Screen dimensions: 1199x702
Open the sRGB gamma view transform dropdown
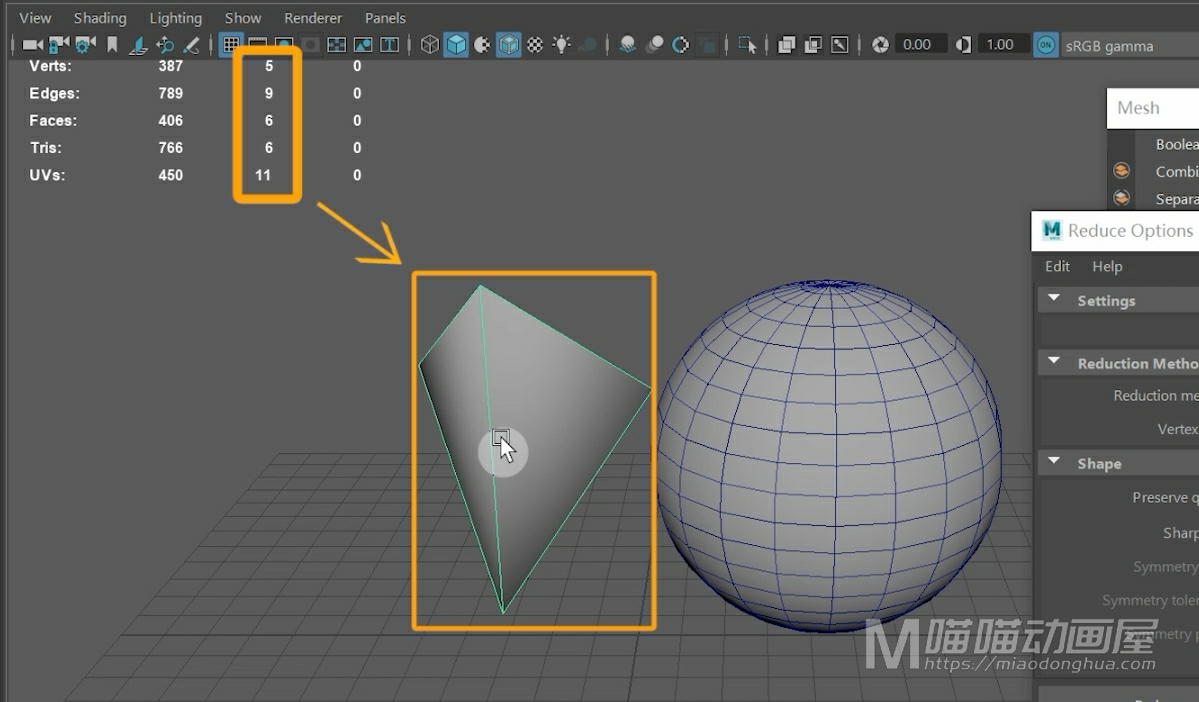[x=1109, y=46]
